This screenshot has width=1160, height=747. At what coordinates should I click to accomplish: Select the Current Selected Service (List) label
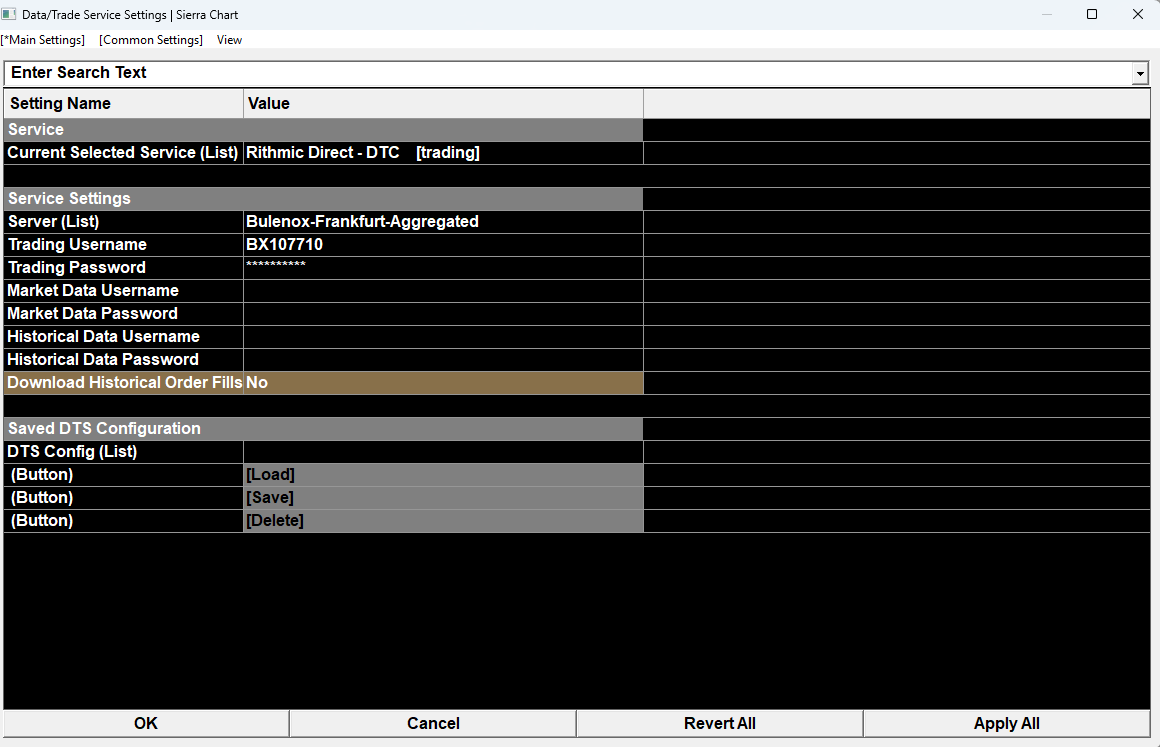pos(124,153)
